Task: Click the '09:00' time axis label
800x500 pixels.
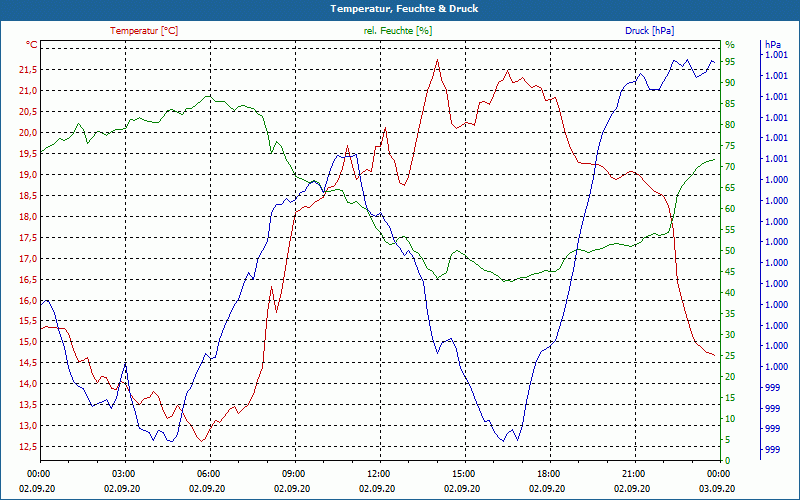Action: click(293, 473)
